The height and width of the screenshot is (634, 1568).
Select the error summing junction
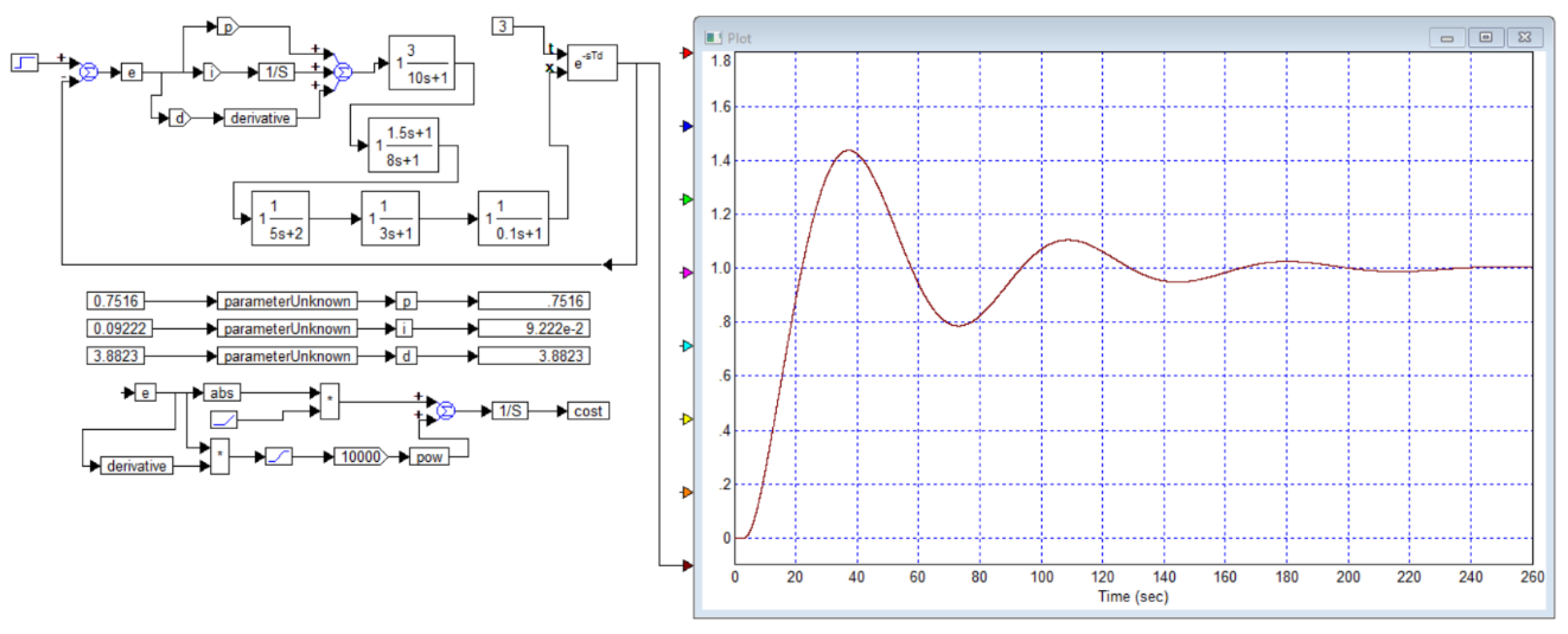[89, 72]
